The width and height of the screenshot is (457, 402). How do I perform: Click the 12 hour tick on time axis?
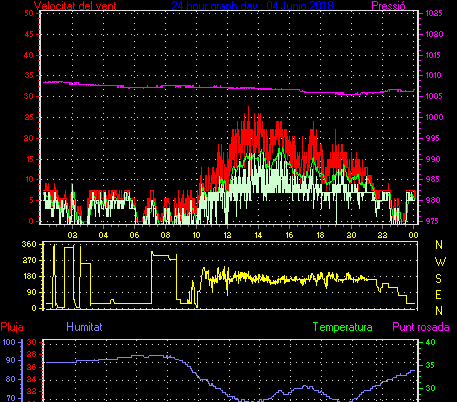click(227, 235)
